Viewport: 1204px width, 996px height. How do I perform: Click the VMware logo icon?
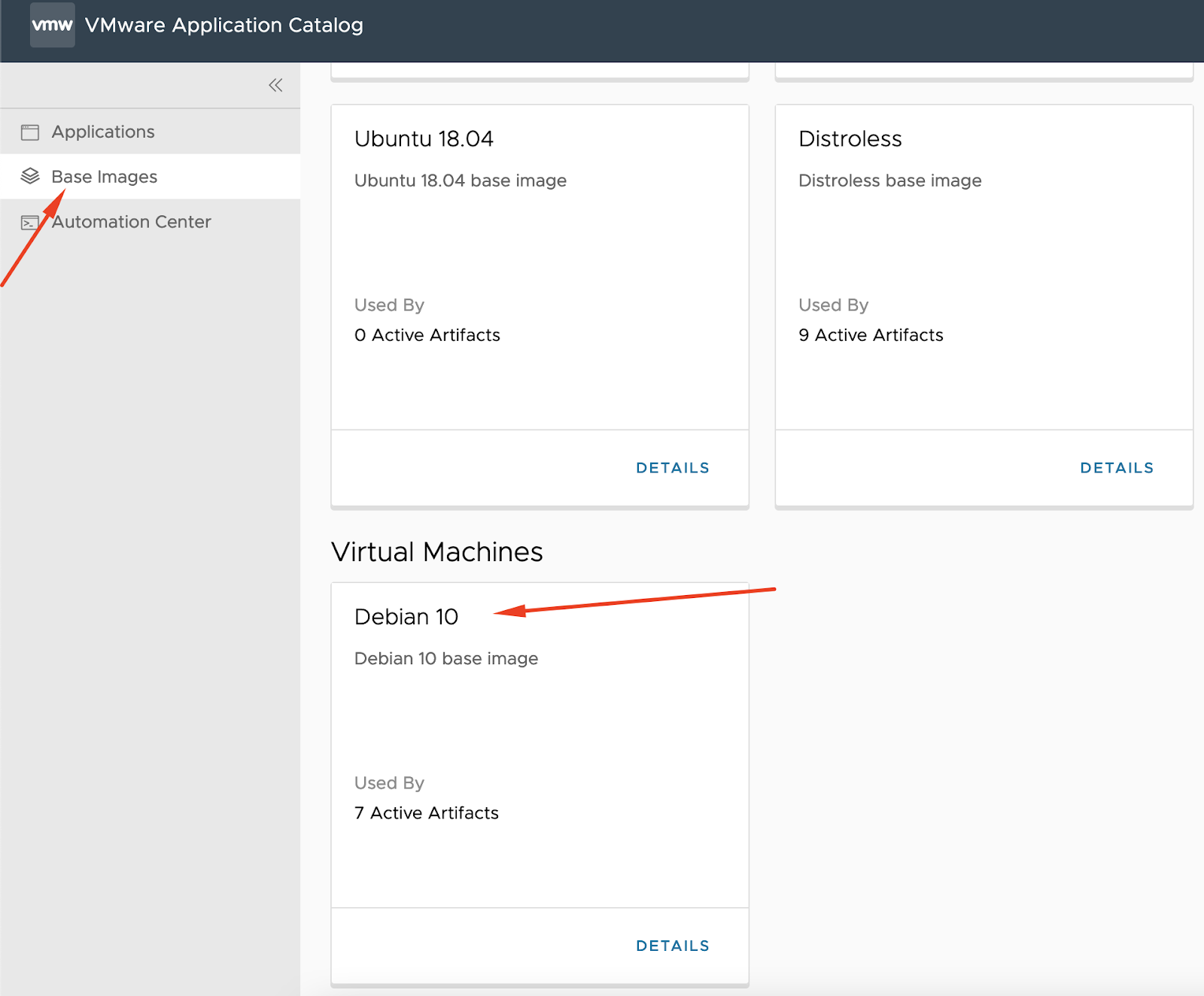(x=53, y=25)
